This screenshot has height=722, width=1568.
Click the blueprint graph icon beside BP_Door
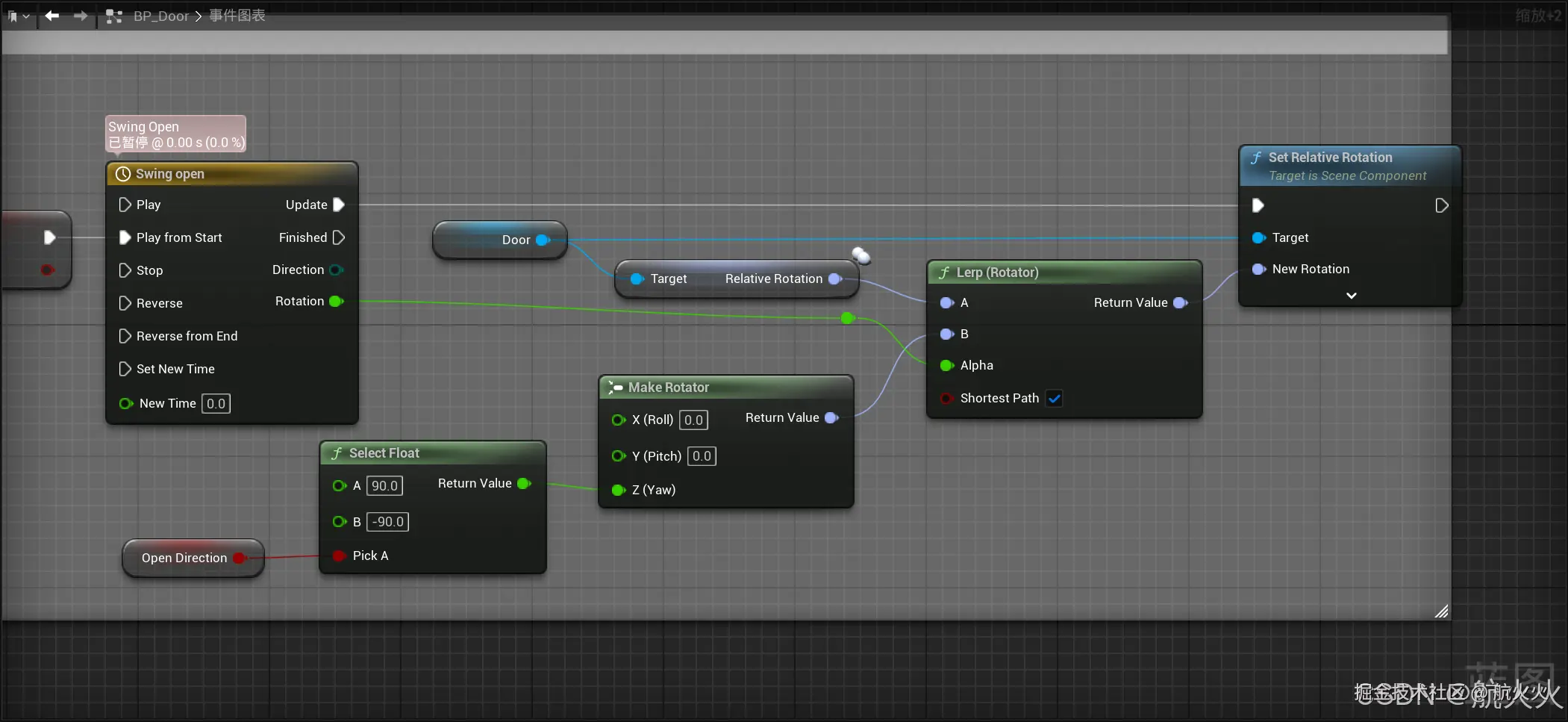(113, 16)
